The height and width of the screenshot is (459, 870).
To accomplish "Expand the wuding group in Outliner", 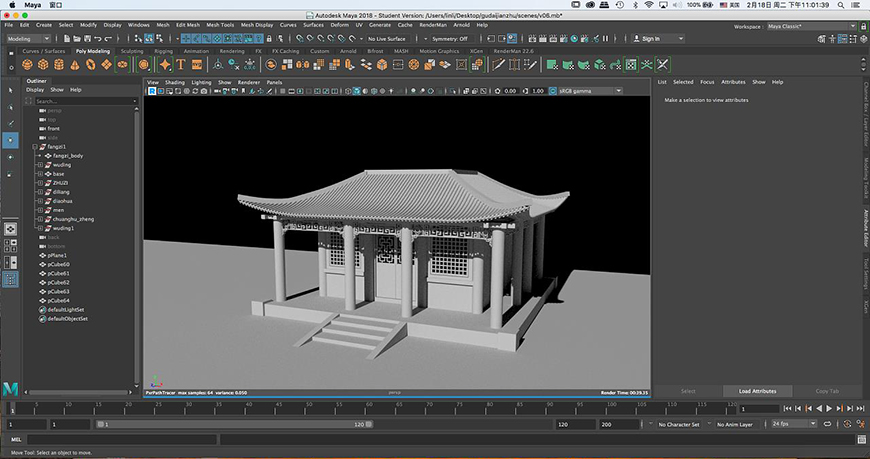I will [41, 165].
